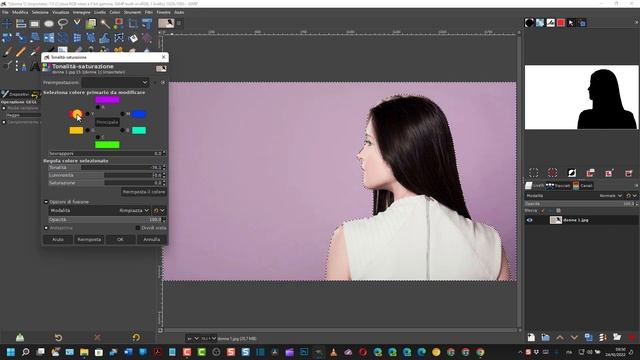The image size is (640, 360).
Task: Open the image tab thumbnail above canvas
Action: click(x=166, y=23)
